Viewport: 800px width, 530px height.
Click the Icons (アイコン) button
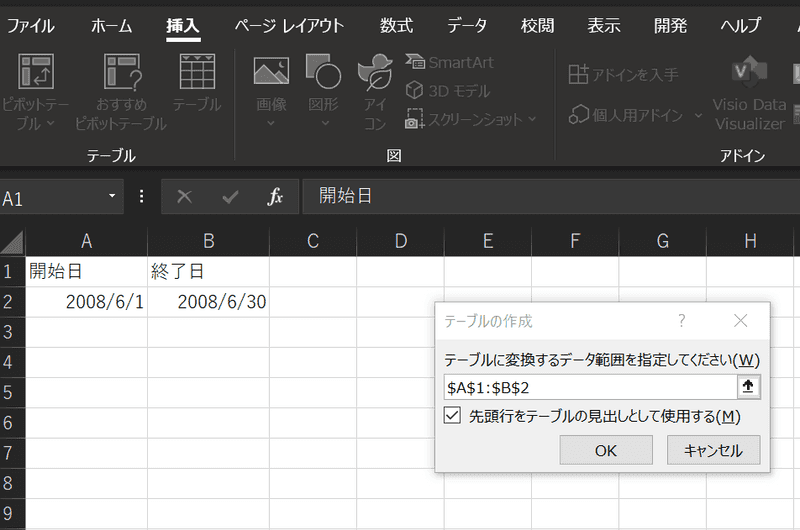[375, 73]
